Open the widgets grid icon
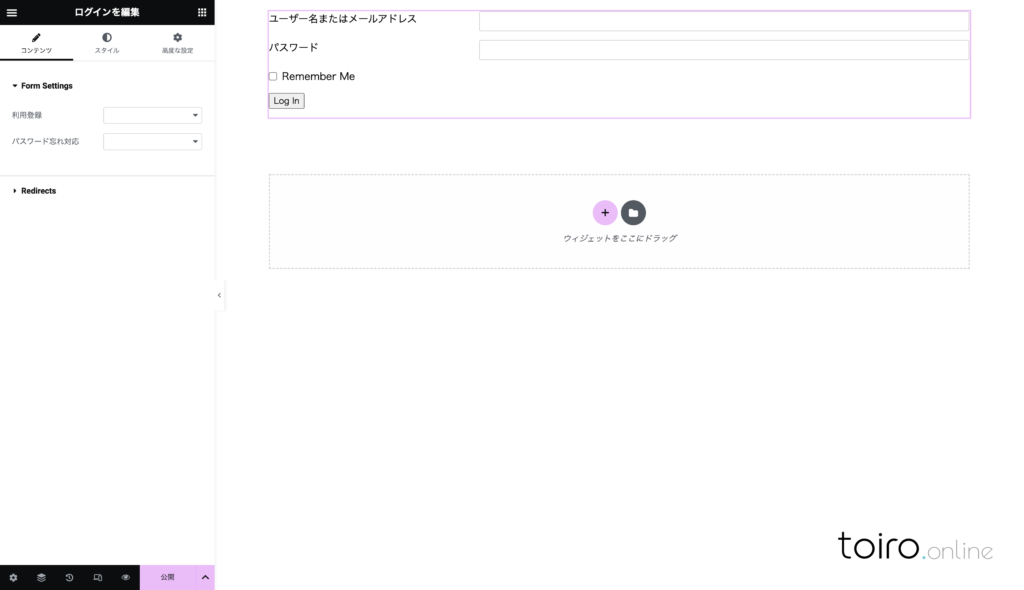 point(202,12)
